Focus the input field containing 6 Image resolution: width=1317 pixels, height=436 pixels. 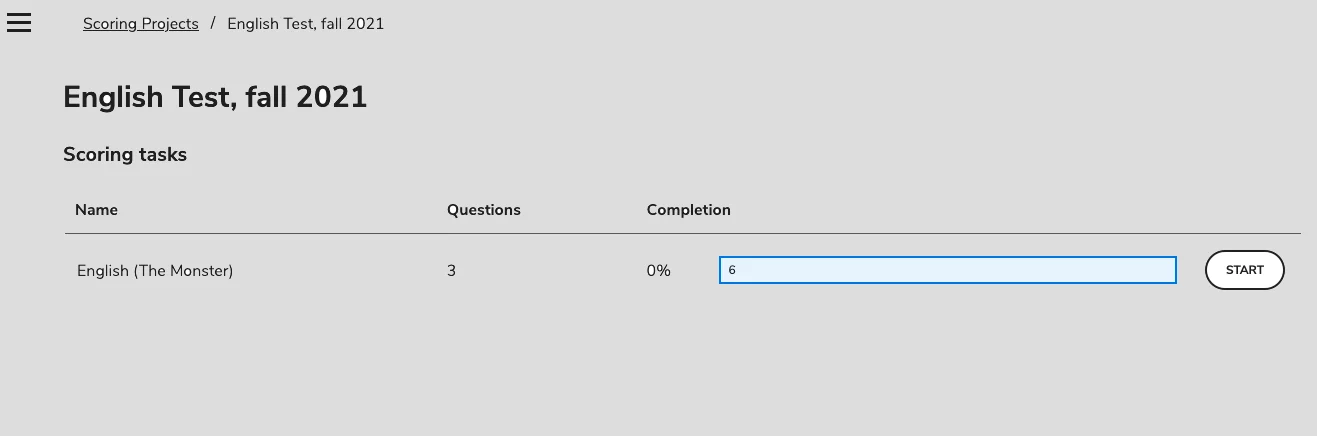(x=946, y=270)
